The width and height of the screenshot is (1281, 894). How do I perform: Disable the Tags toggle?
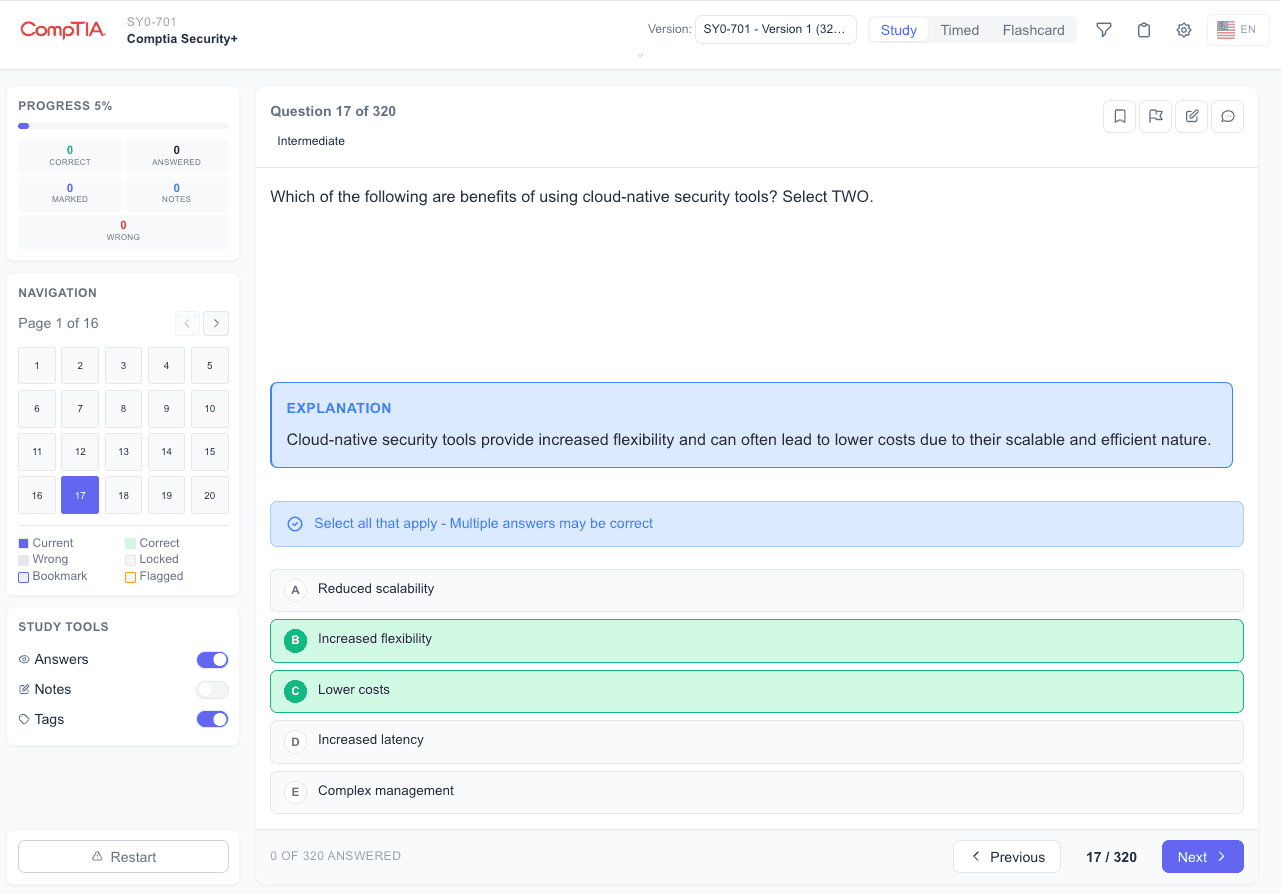coord(212,719)
